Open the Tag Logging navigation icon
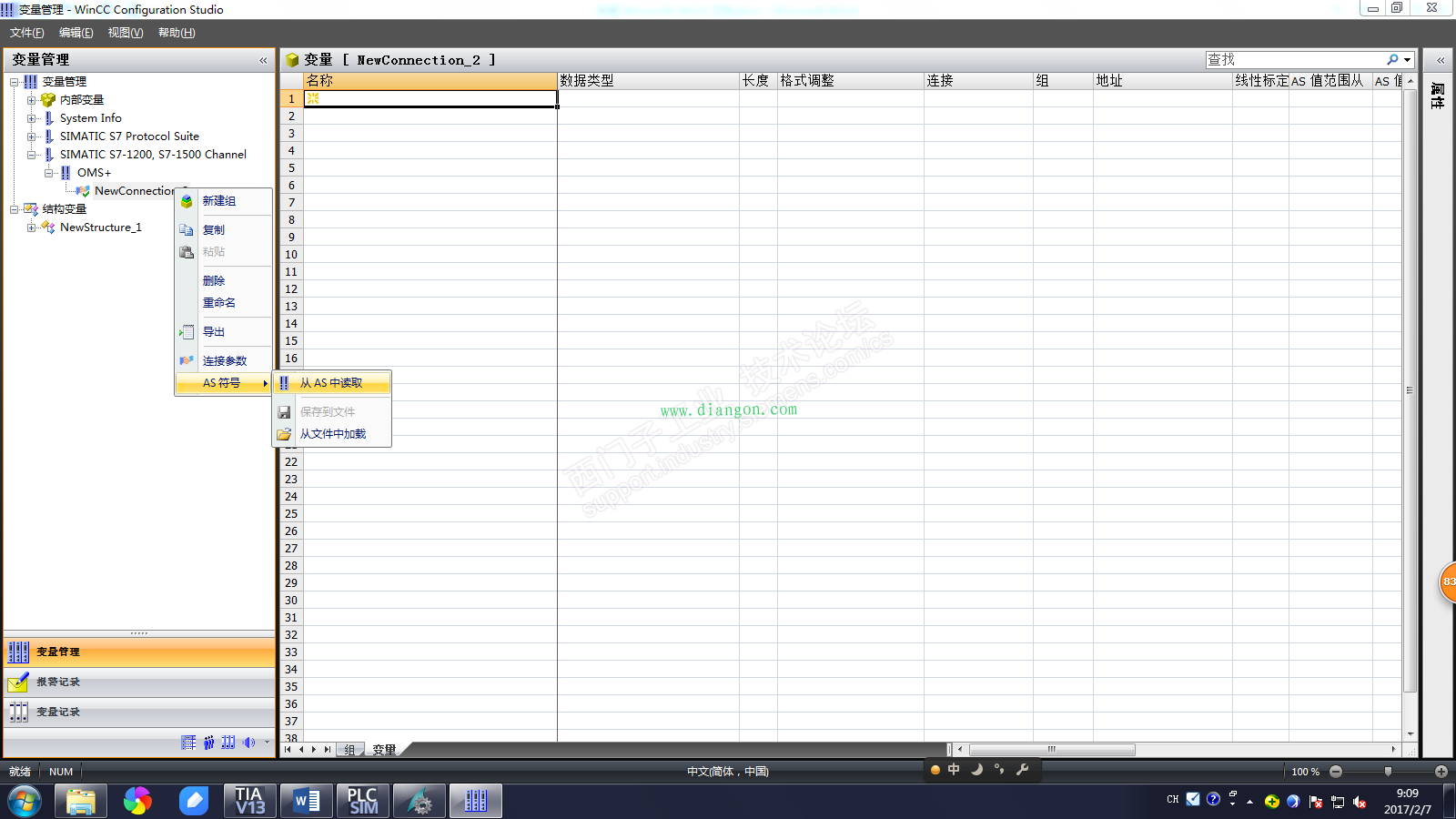This screenshot has width=1456, height=819. 18,713
